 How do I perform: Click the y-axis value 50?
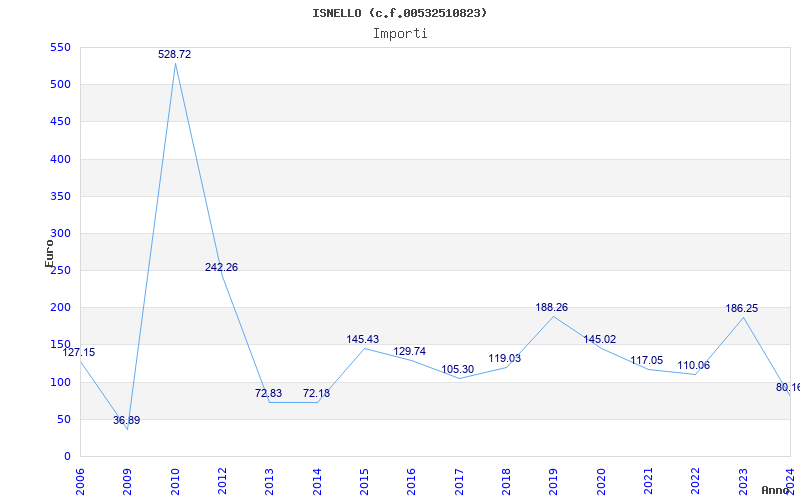(x=63, y=419)
